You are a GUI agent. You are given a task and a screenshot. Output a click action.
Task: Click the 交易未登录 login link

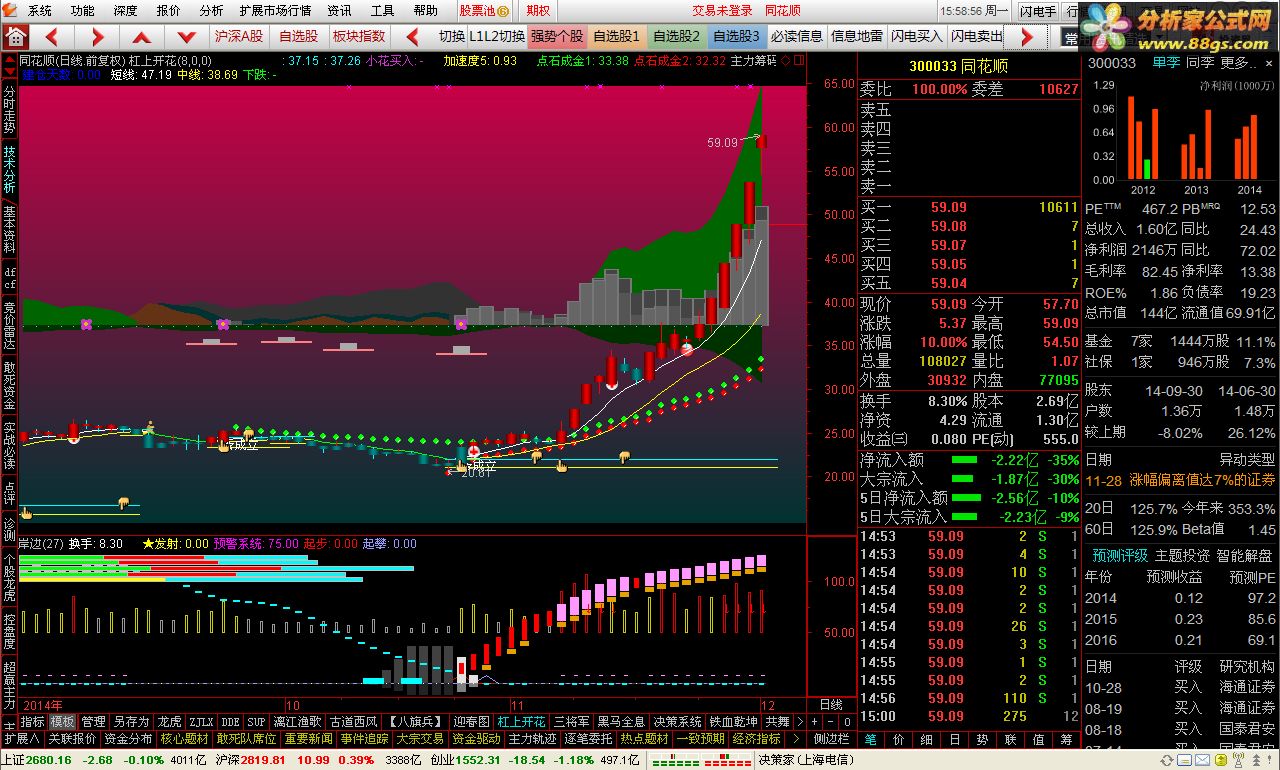[x=722, y=11]
